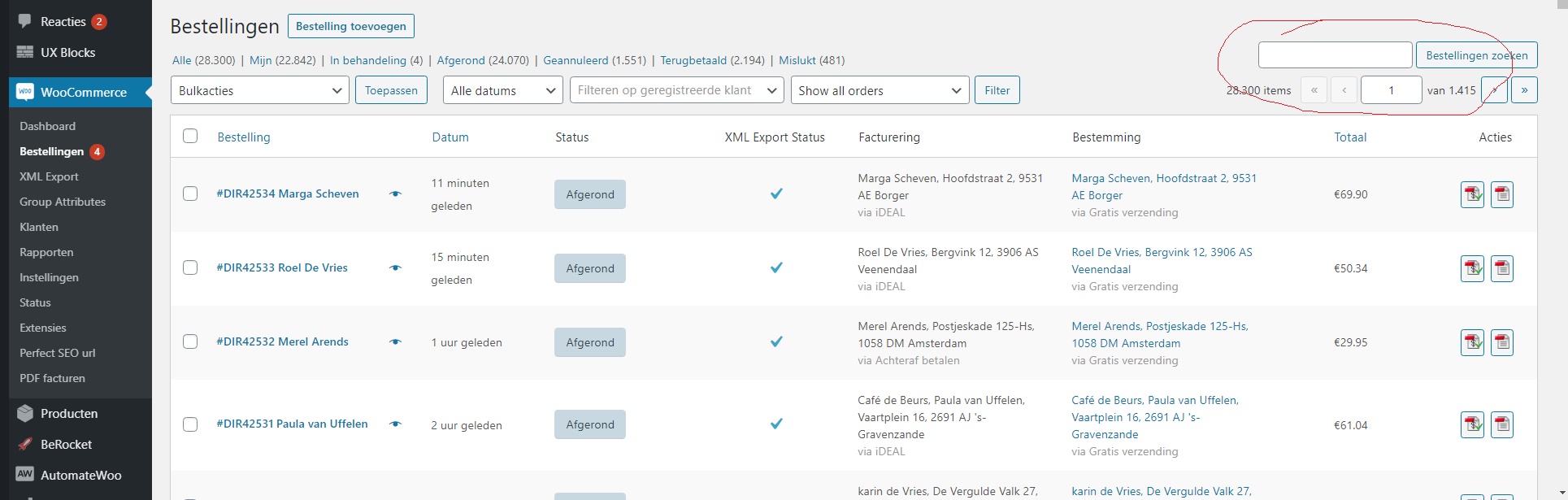1568x500 pixels.
Task: Go to last page of orders
Action: [x=1524, y=90]
